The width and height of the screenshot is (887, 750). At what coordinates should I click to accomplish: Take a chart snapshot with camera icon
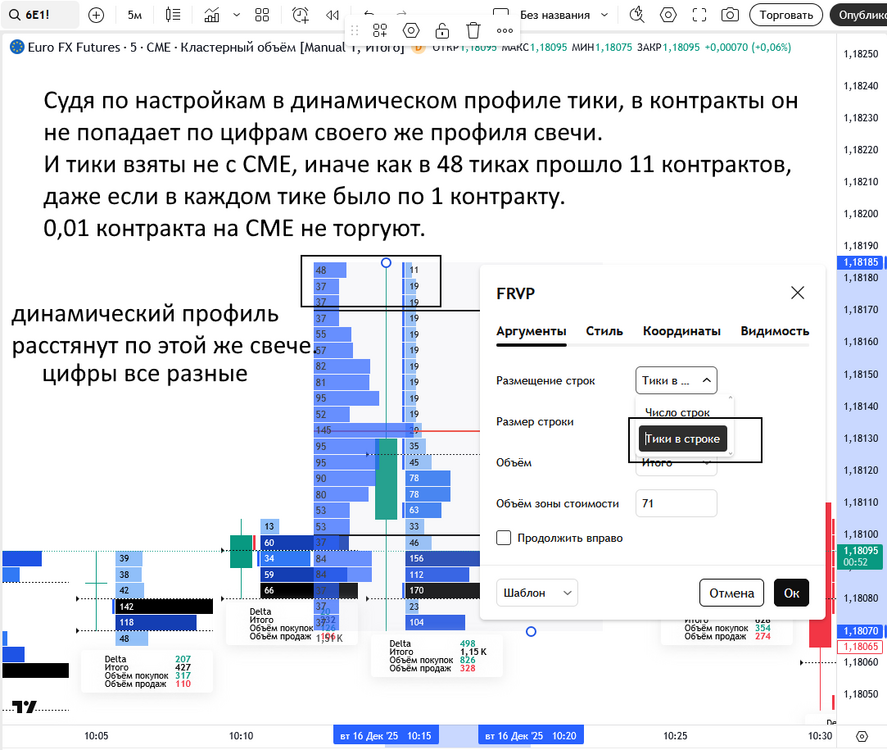click(x=730, y=15)
